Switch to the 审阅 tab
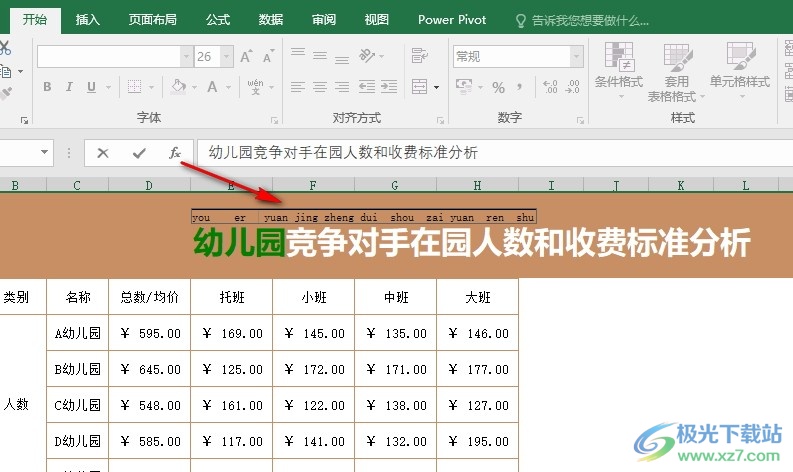The height and width of the screenshot is (472, 793). tap(324, 20)
